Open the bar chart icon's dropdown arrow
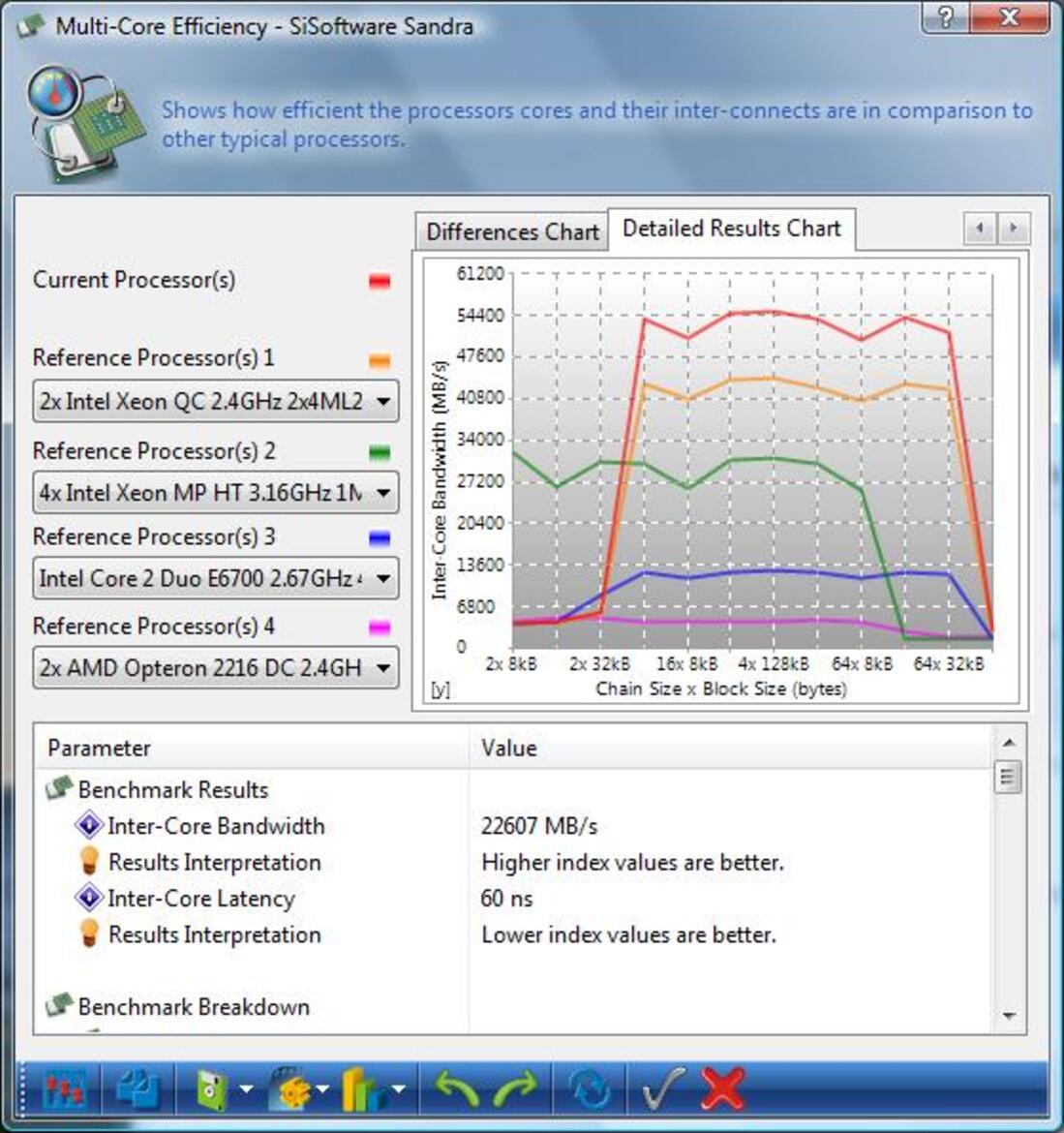 coord(398,1088)
